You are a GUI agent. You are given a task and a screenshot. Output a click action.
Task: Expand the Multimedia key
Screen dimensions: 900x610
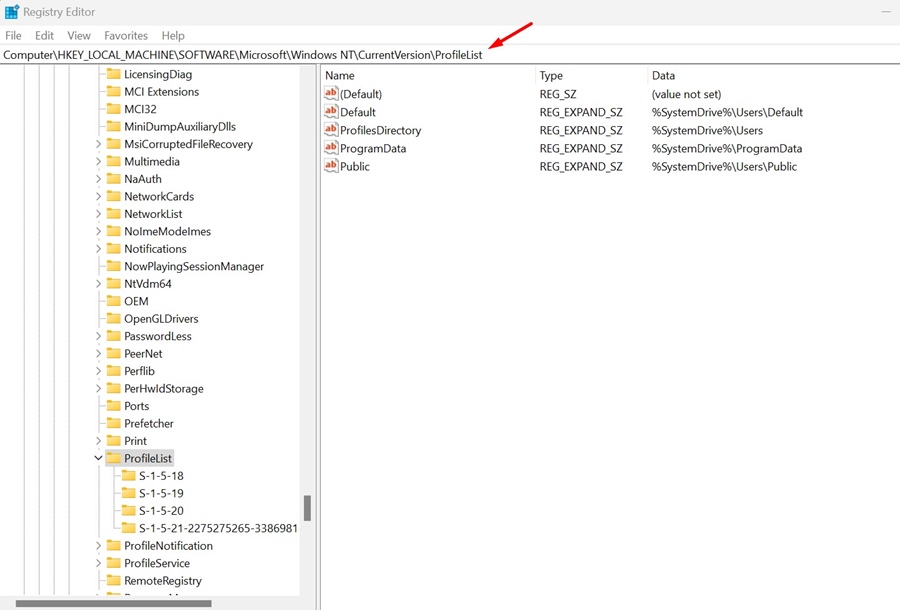pyautogui.click(x=98, y=161)
